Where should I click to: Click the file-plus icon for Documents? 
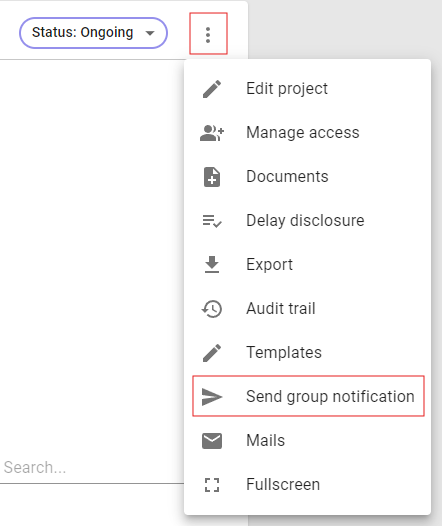pos(212,177)
